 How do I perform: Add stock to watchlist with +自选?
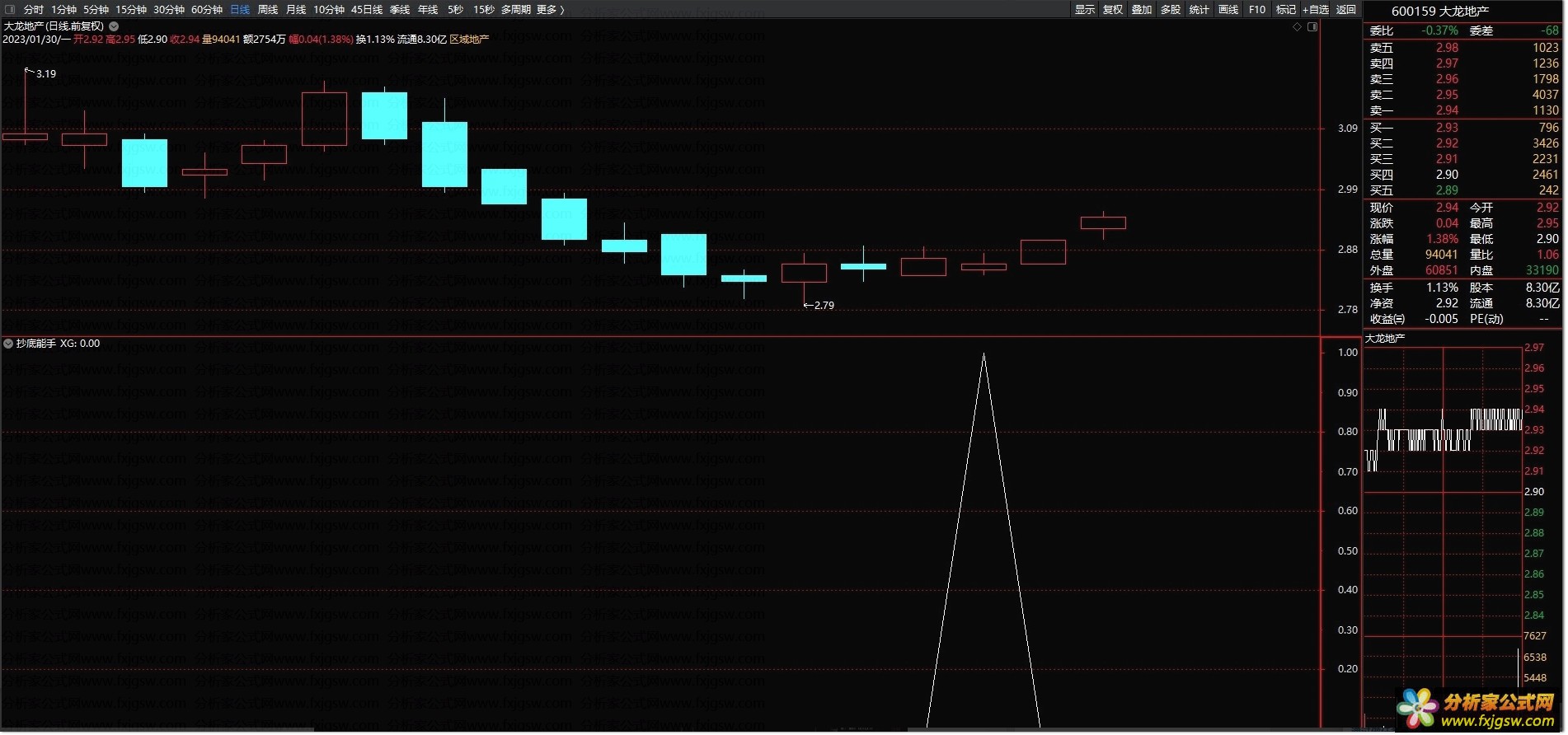point(1316,10)
